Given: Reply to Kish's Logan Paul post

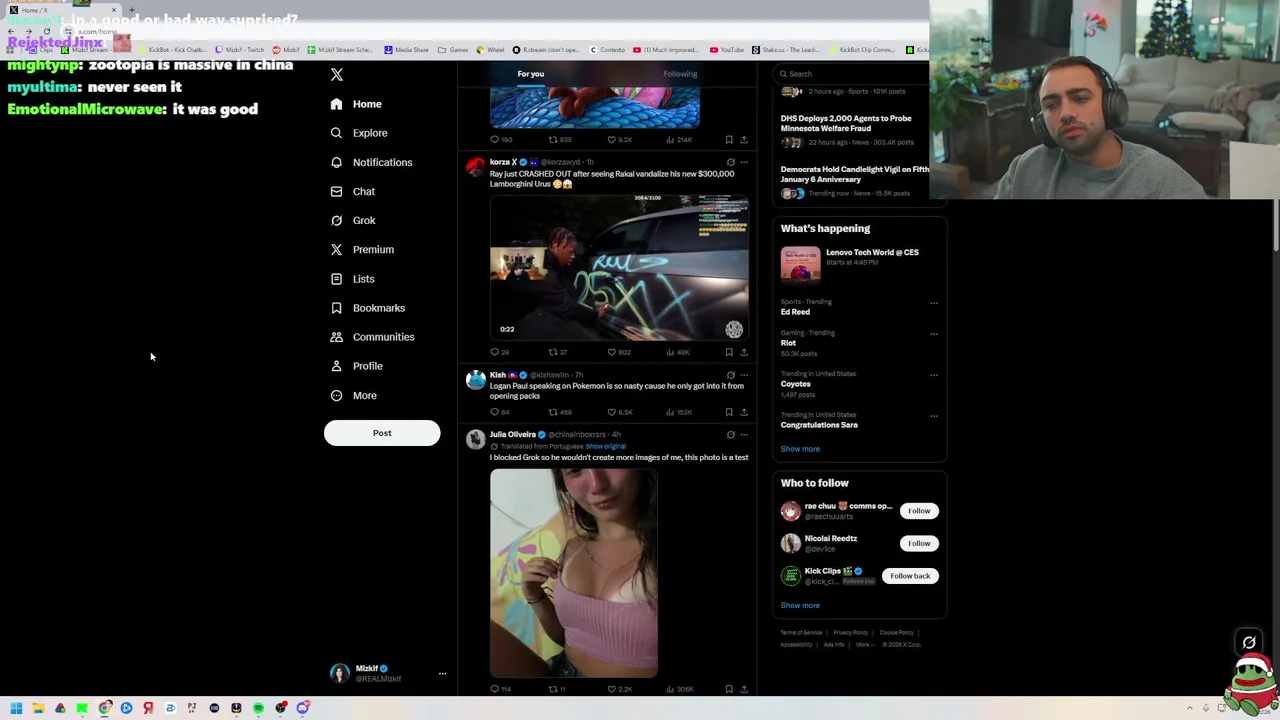Looking at the screenshot, I should click(499, 412).
